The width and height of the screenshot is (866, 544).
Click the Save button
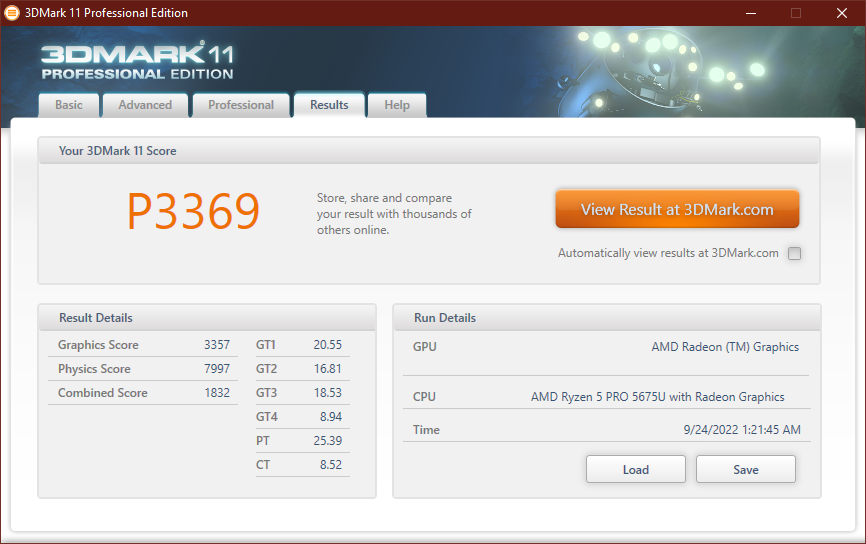746,469
